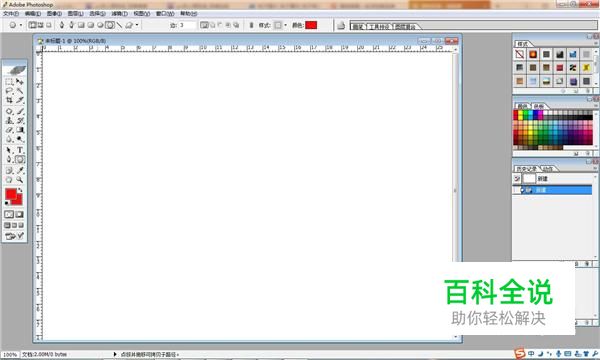
Task: Click the red 颜色 swatch in options bar
Action: 311,25
